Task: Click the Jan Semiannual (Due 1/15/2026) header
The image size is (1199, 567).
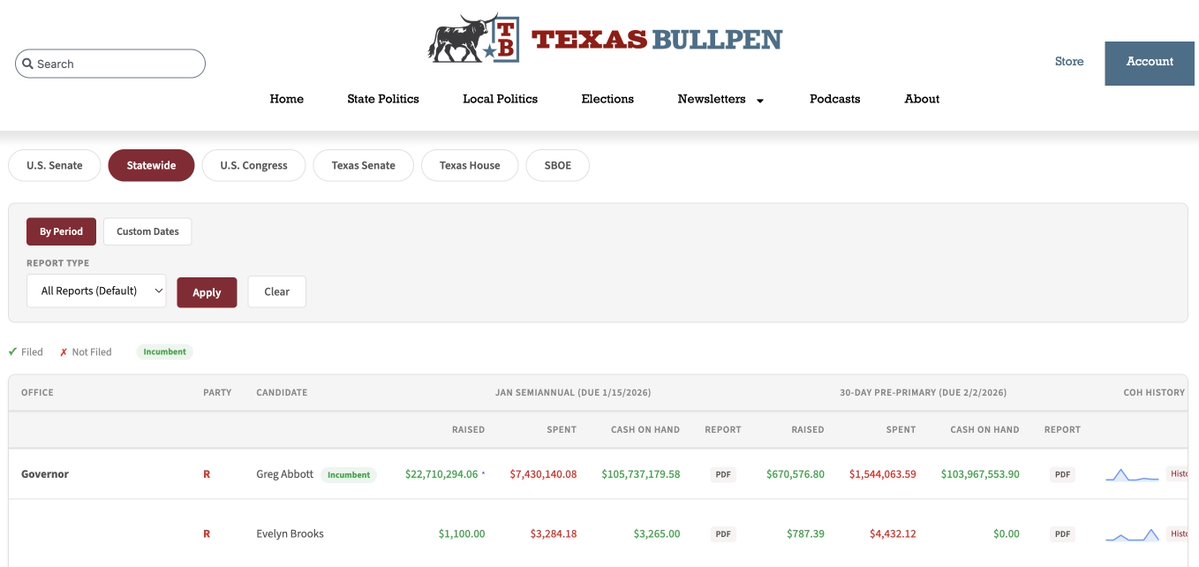Action: (573, 393)
